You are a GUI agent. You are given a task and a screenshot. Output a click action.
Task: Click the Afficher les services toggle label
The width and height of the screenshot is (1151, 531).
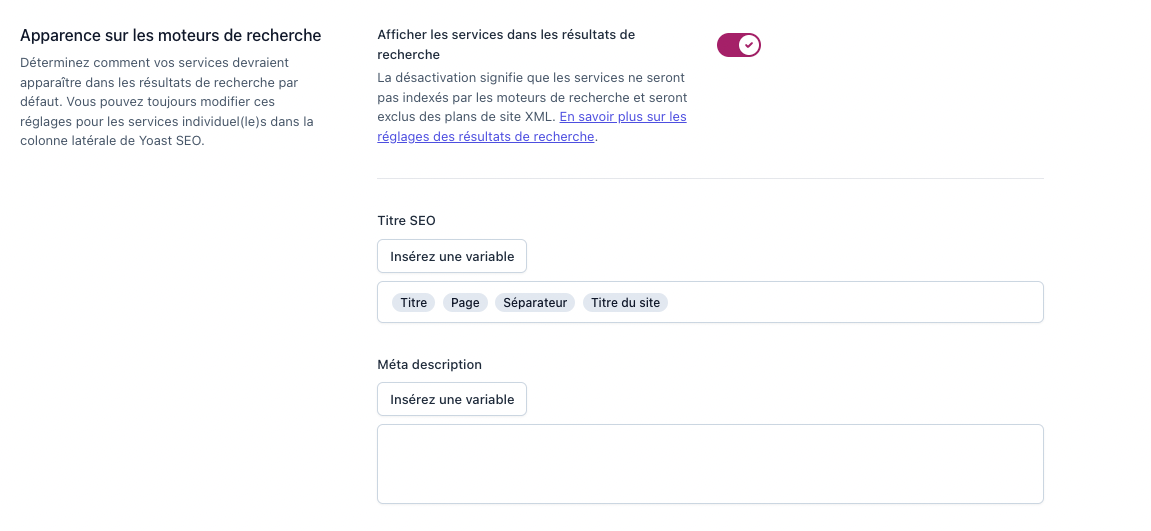tap(505, 35)
